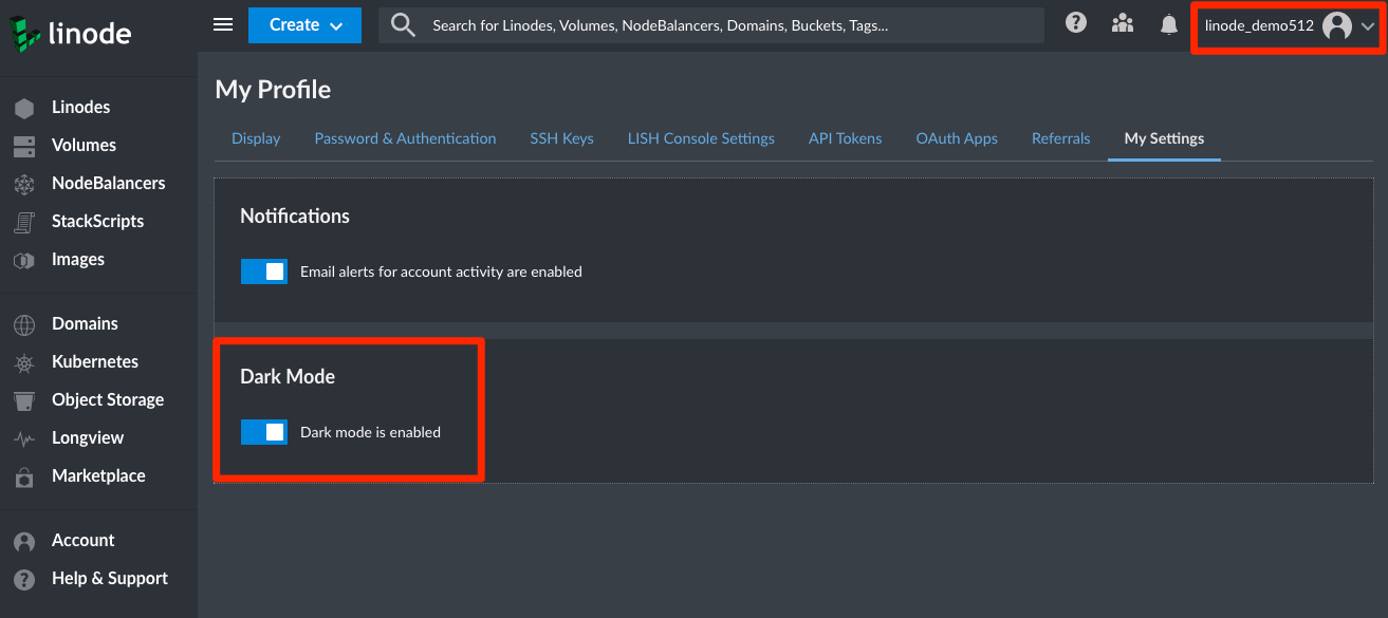Image resolution: width=1388 pixels, height=618 pixels.
Task: Turn off email alerts for account activity
Action: point(264,270)
